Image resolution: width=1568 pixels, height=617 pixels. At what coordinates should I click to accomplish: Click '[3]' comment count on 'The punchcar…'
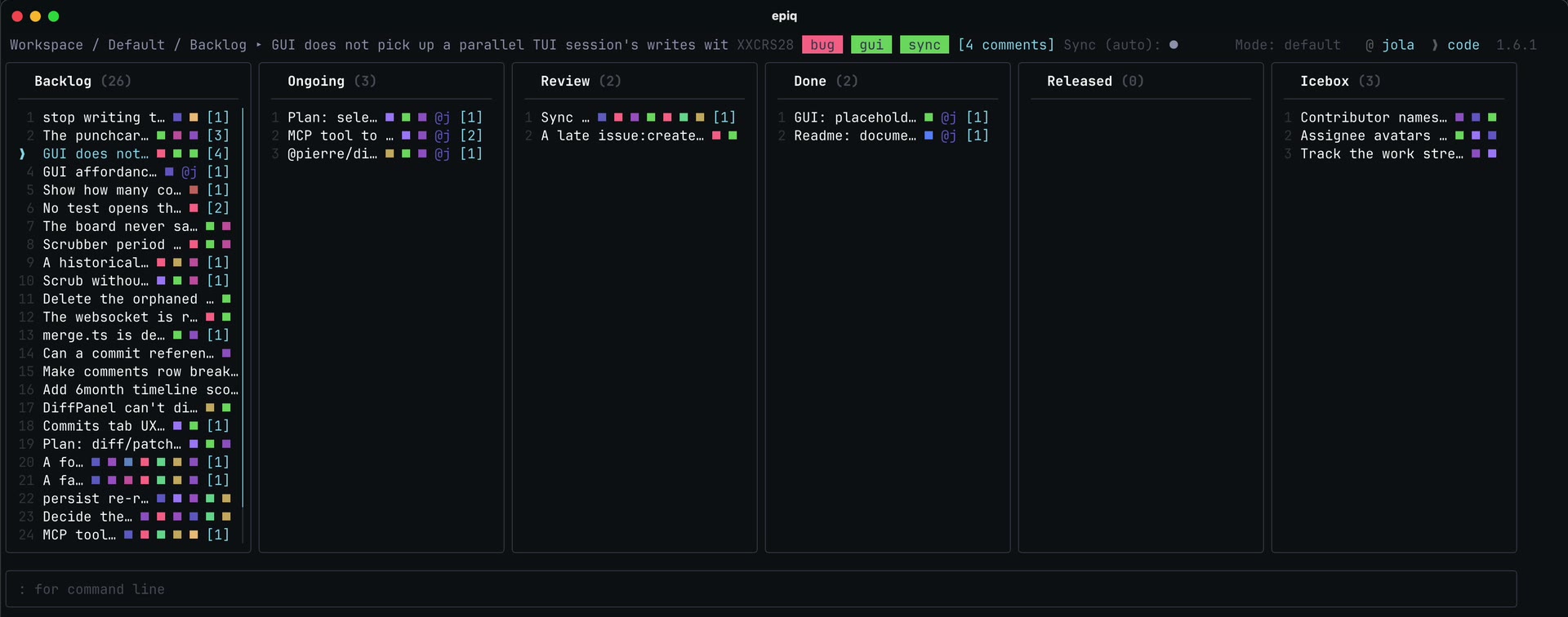coord(218,135)
